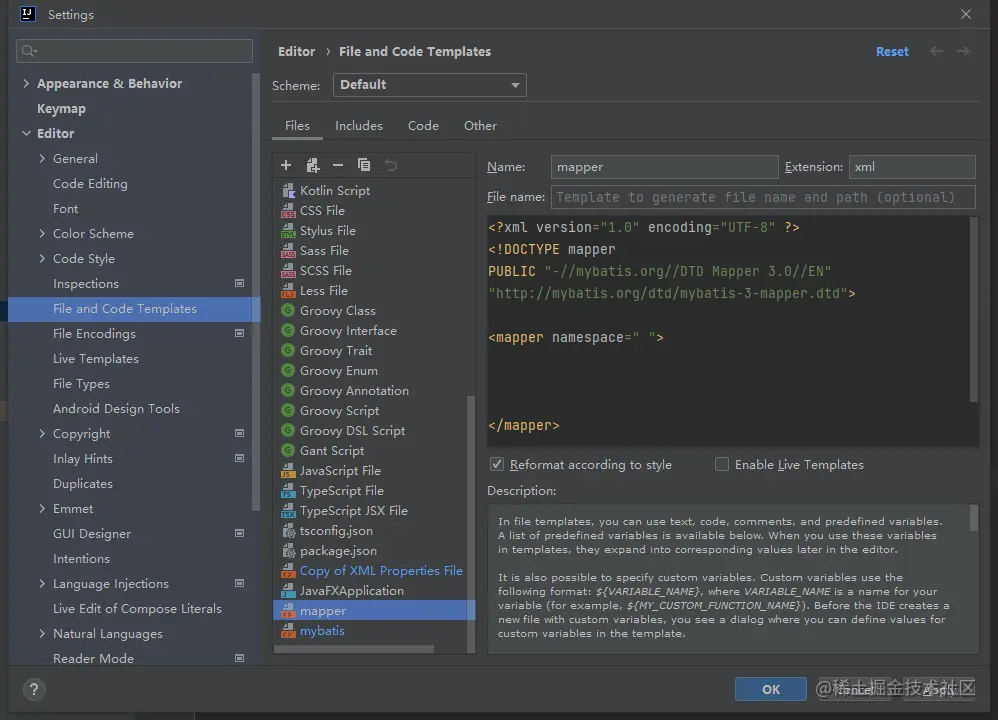The width and height of the screenshot is (998, 720).
Task: Click the help question mark icon
Action: click(x=34, y=689)
